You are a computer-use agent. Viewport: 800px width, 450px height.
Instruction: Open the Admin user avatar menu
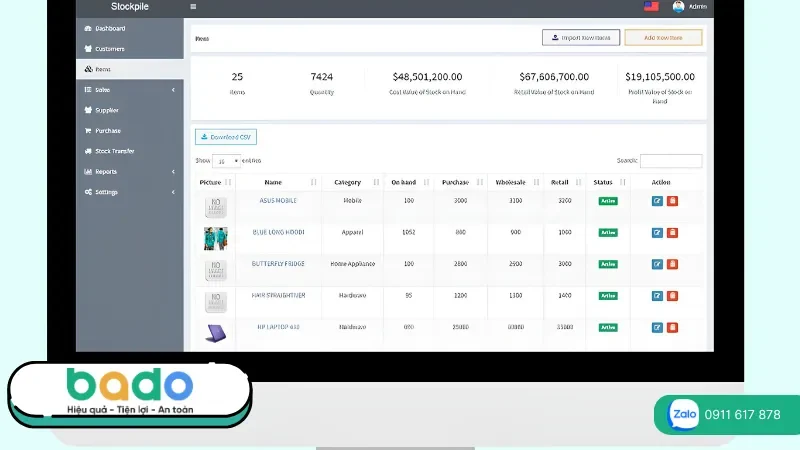(678, 6)
